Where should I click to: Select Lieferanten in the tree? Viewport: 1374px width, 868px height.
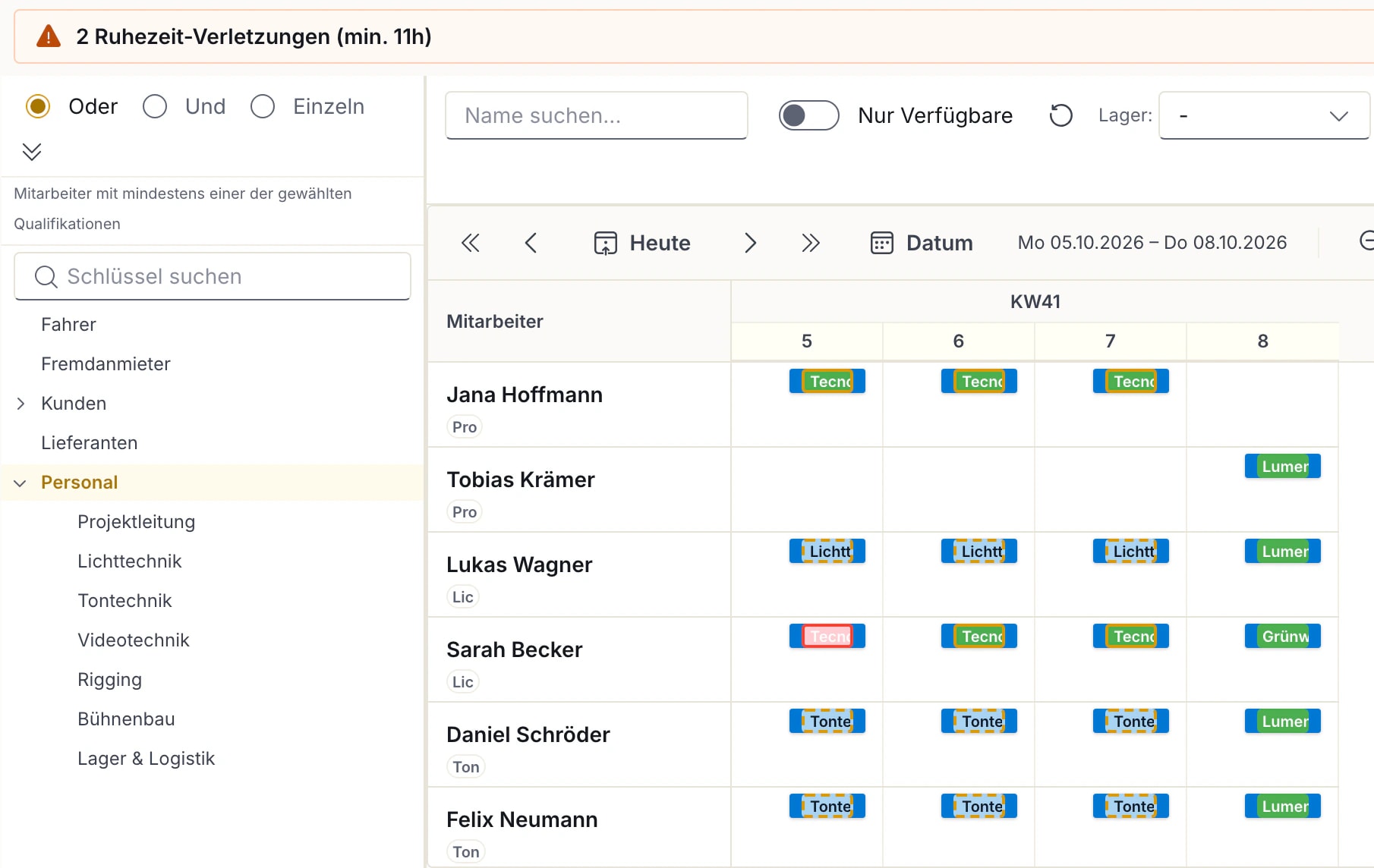click(x=90, y=443)
